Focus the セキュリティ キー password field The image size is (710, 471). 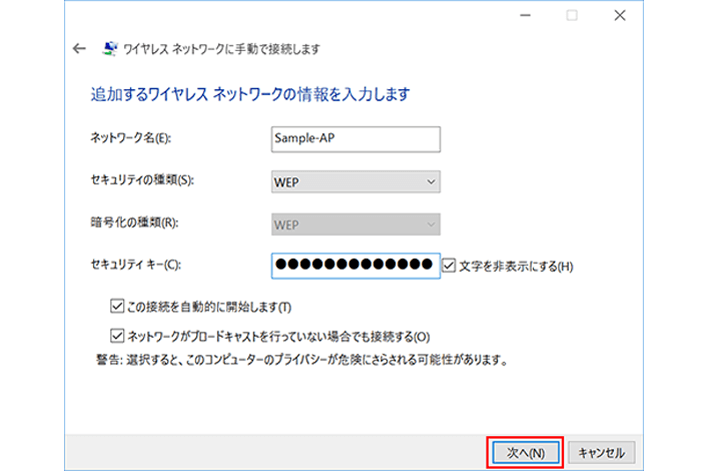pyautogui.click(x=355, y=266)
